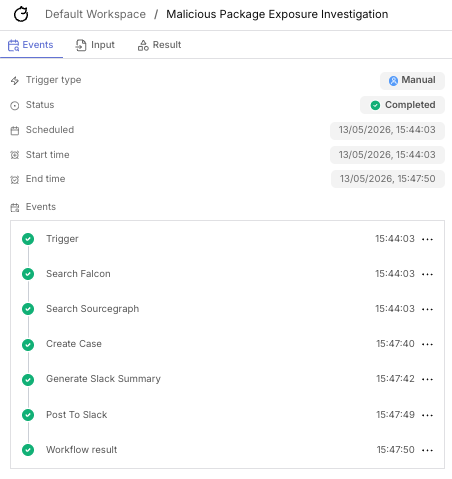Click Trigger event green check icon

[28, 239]
